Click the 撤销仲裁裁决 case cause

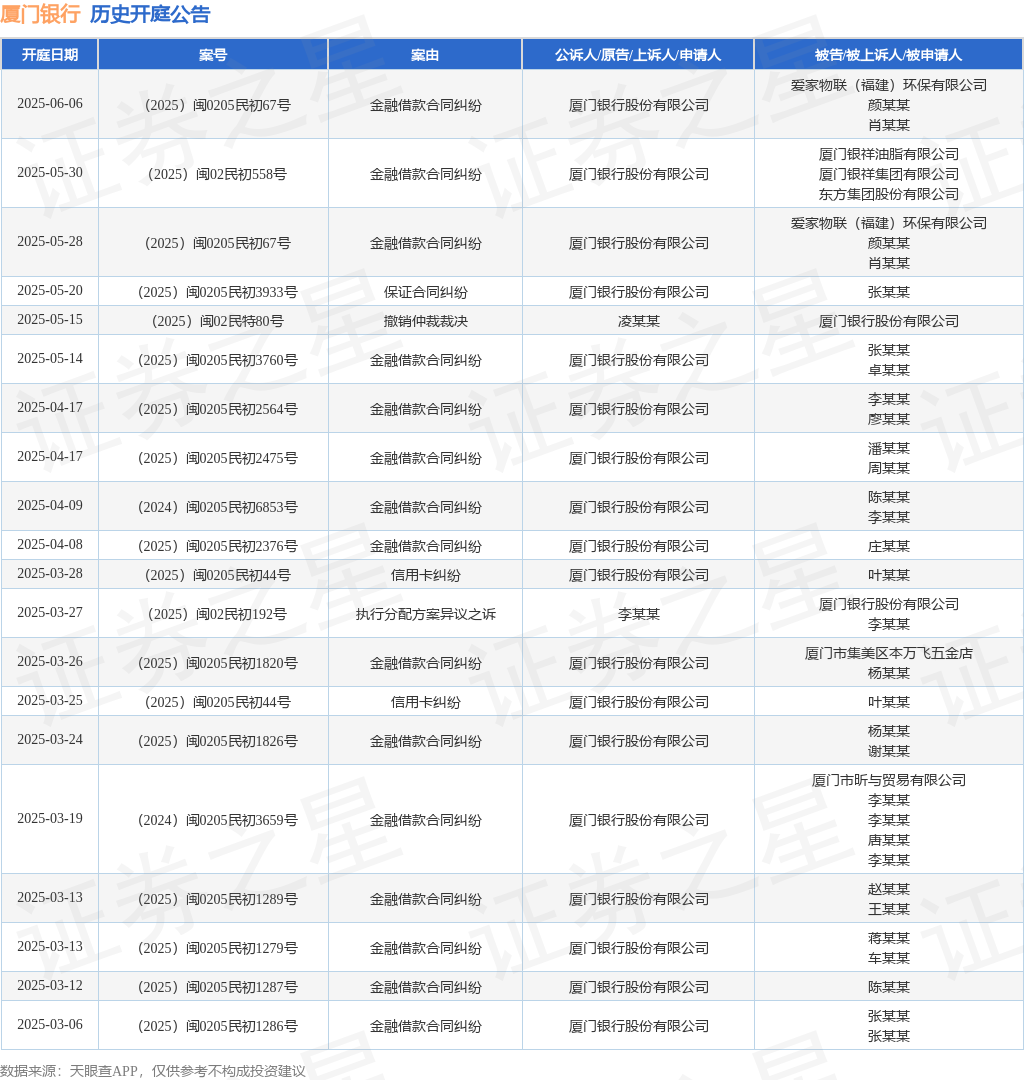coord(426,321)
